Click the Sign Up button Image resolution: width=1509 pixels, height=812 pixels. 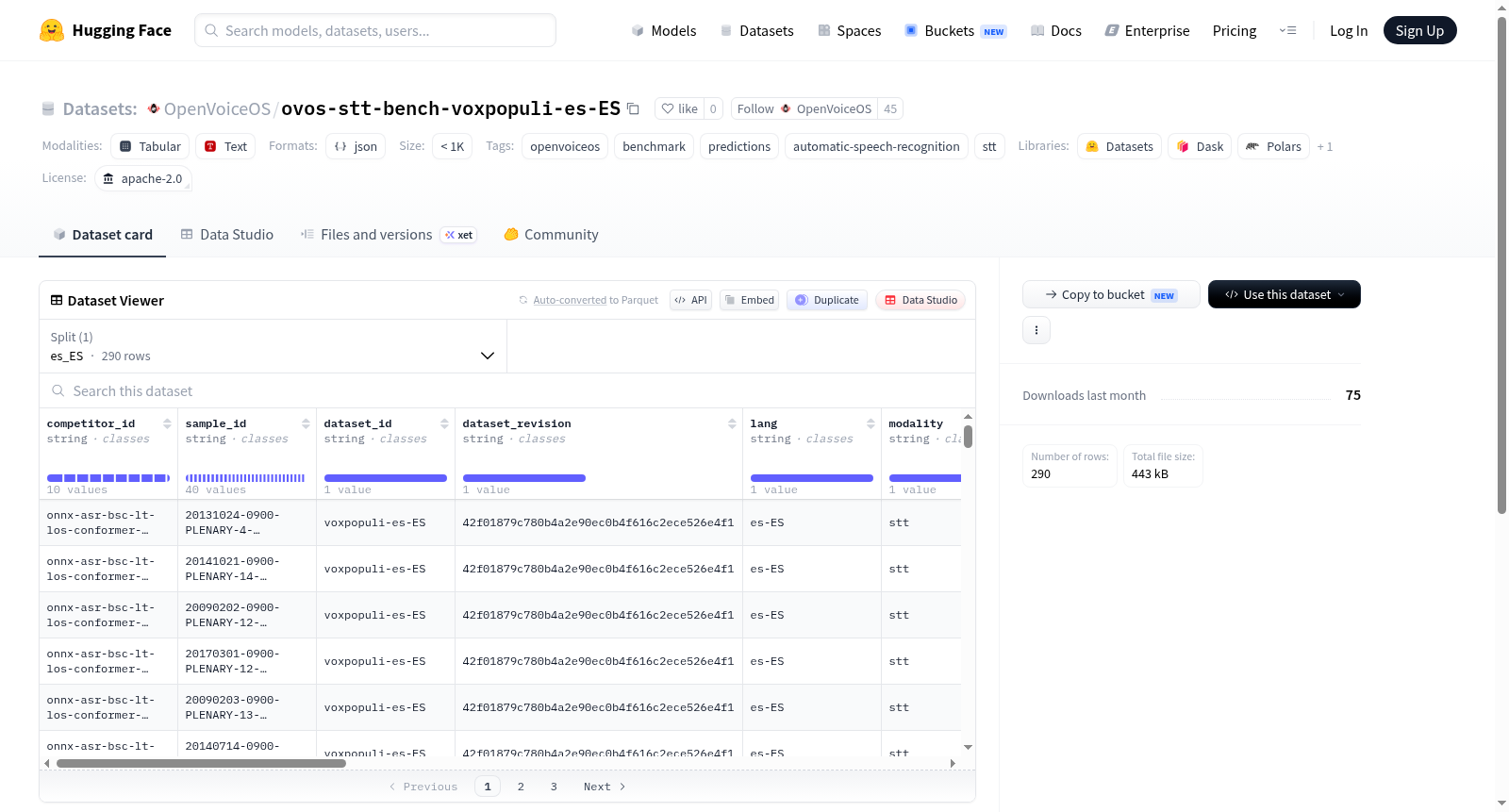pos(1419,30)
